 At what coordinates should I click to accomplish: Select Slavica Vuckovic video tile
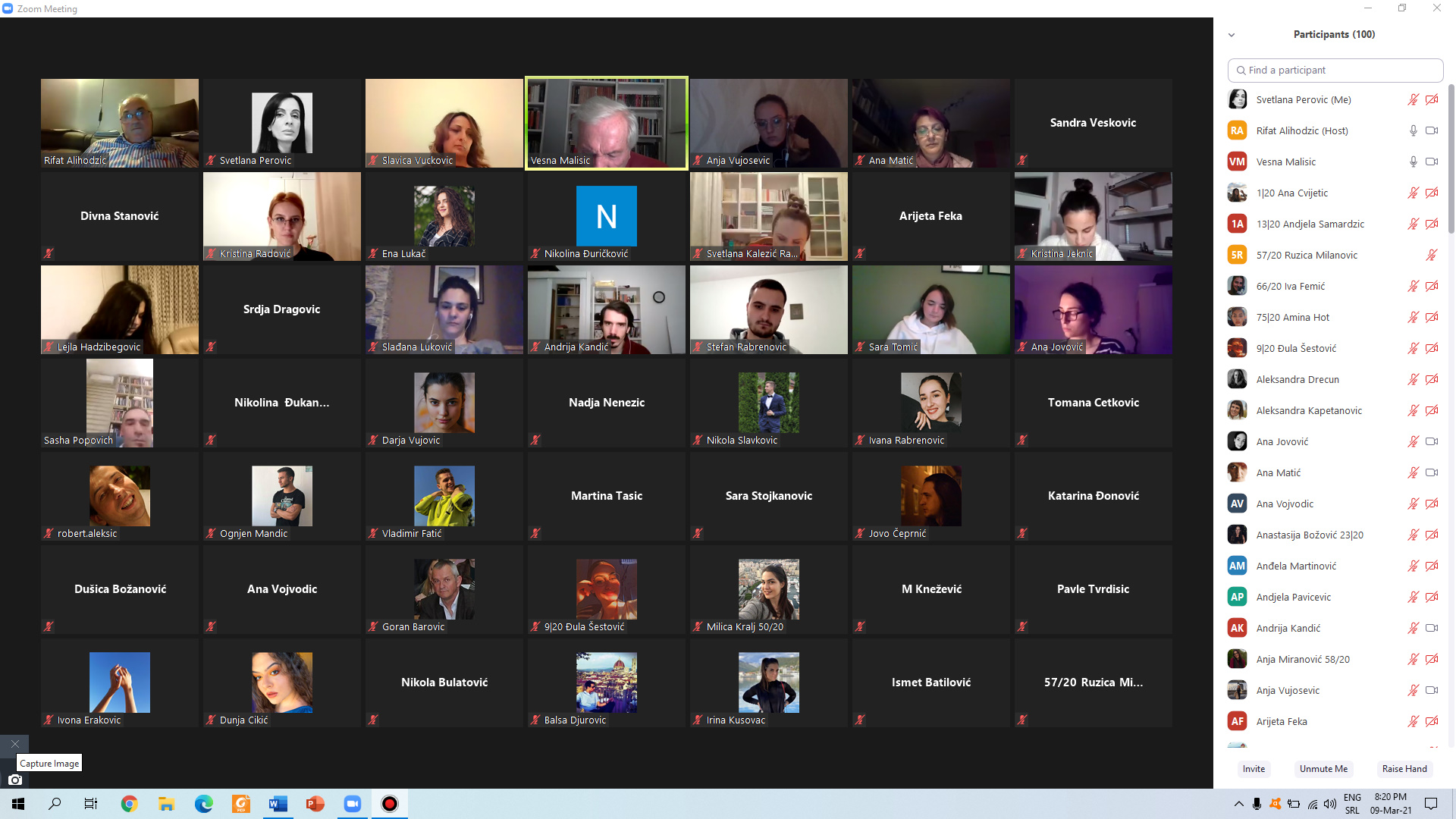[444, 123]
